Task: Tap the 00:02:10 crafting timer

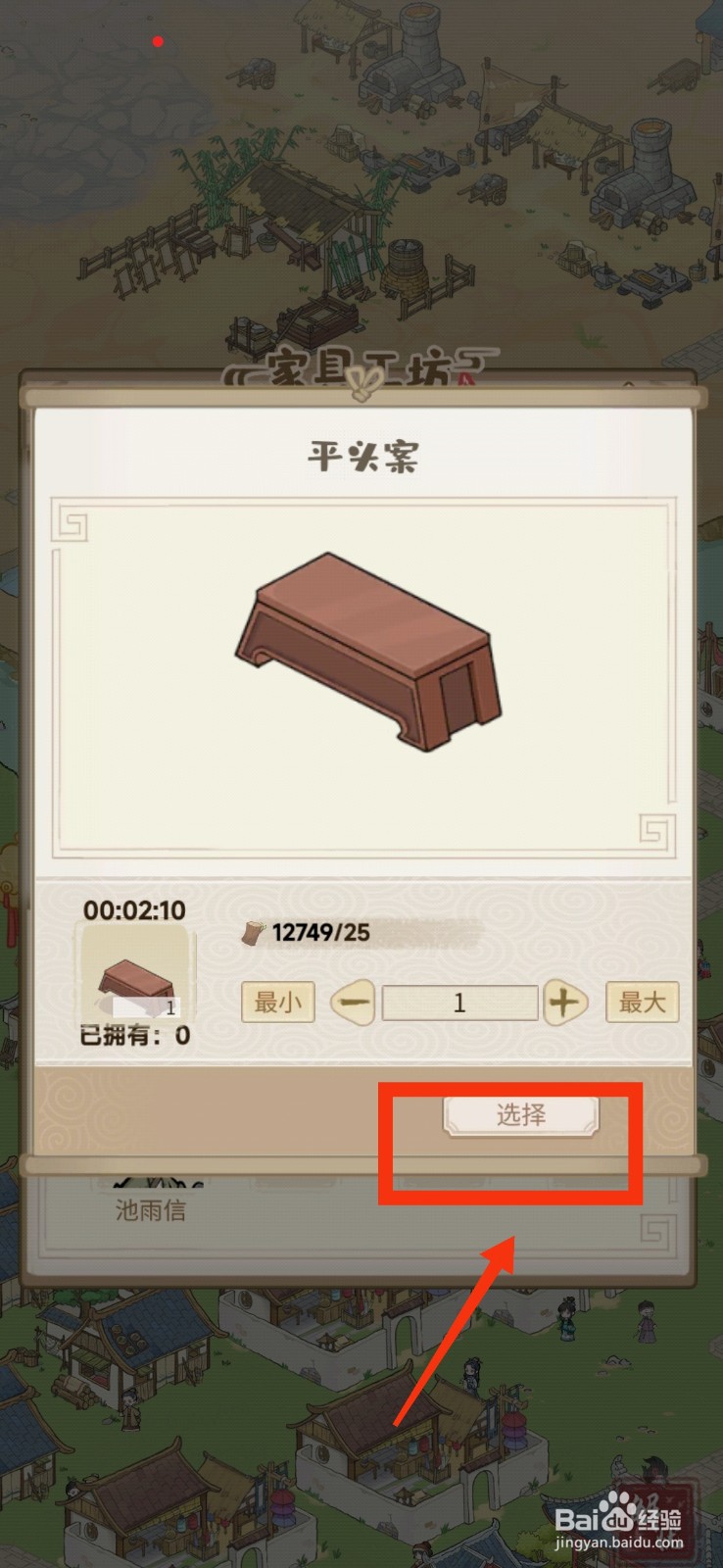Action: tap(134, 910)
